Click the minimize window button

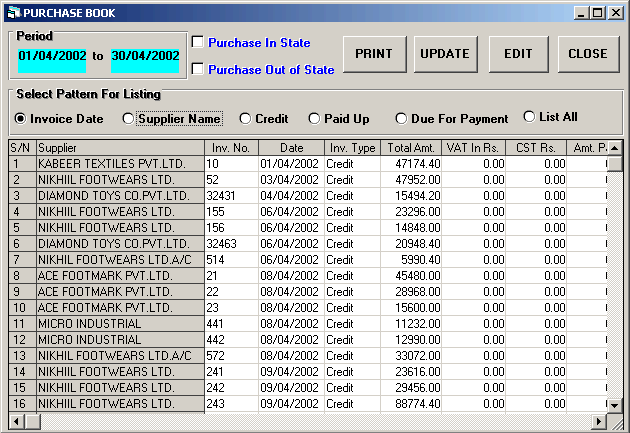pyautogui.click(x=581, y=13)
